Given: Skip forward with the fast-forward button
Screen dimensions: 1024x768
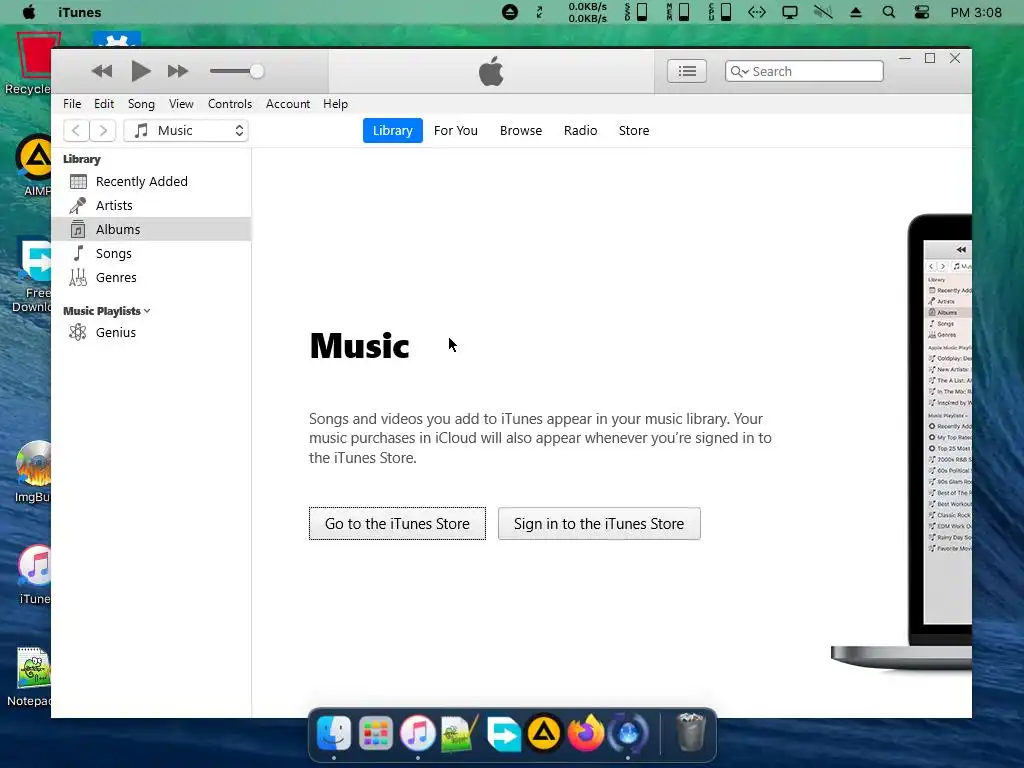Looking at the screenshot, I should coord(178,71).
